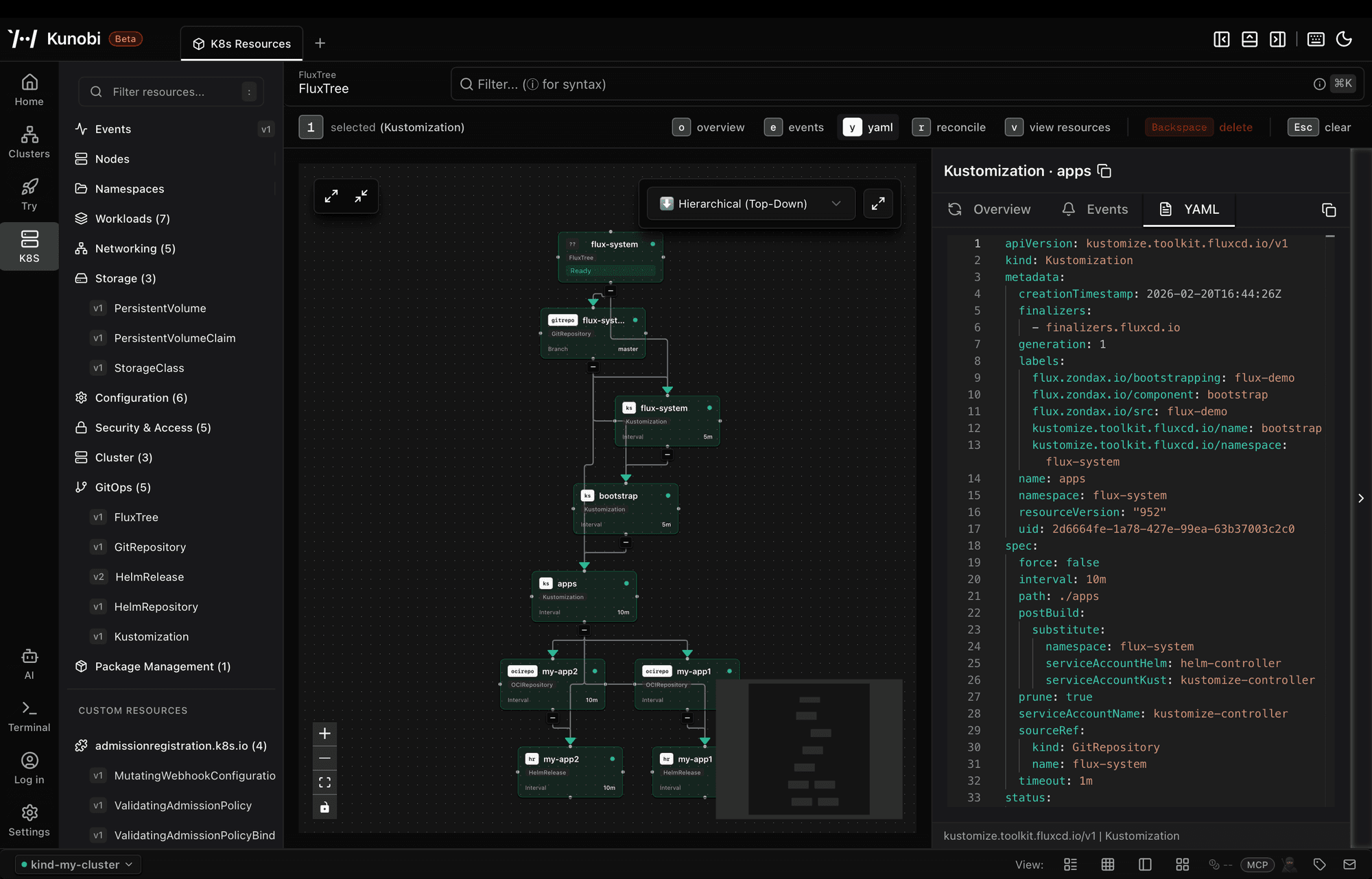This screenshot has width=1372, height=879.
Task: Click the graph minimap
Action: click(x=809, y=749)
